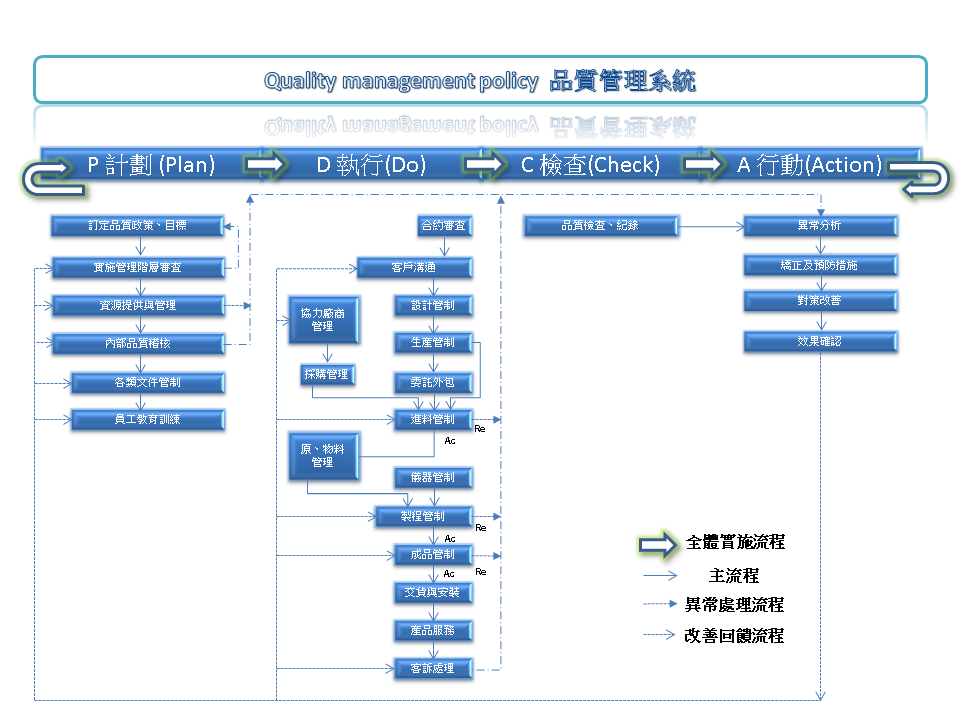Click the 員工教育訓練 box
The height and width of the screenshot is (720, 960).
coord(148,419)
